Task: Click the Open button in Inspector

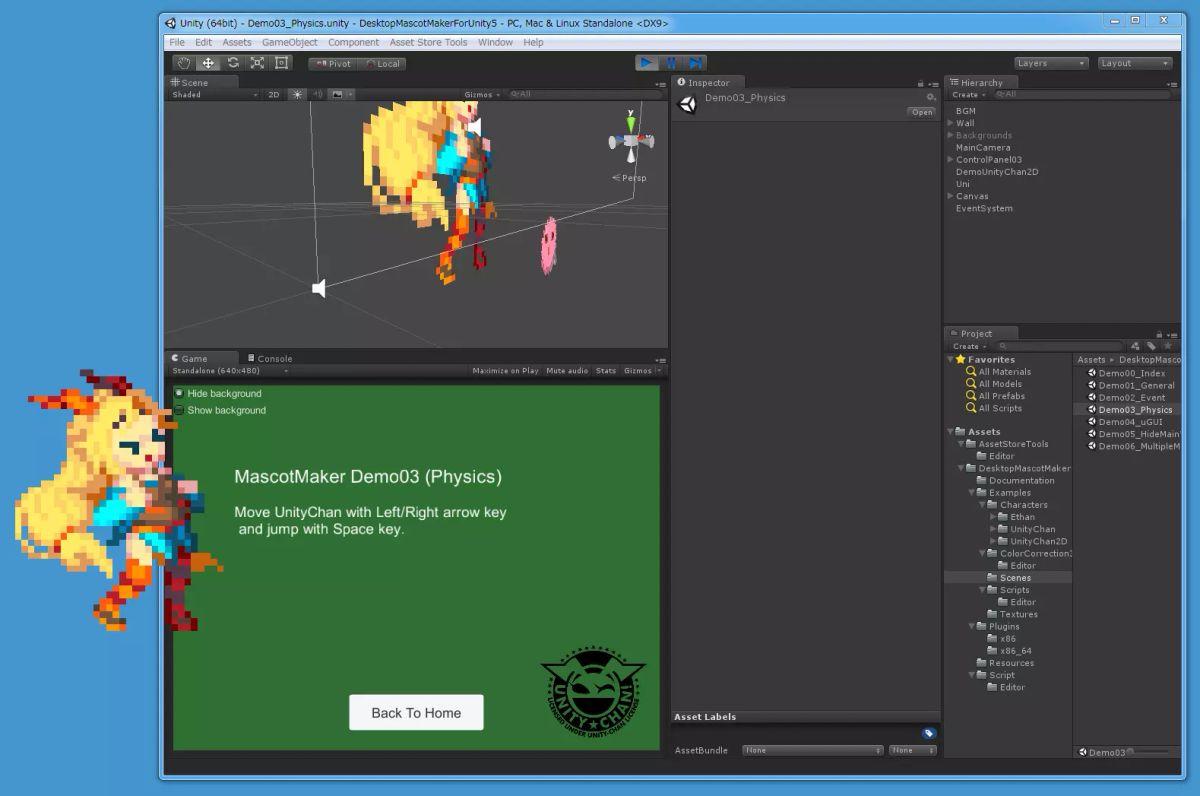Action: tap(921, 112)
